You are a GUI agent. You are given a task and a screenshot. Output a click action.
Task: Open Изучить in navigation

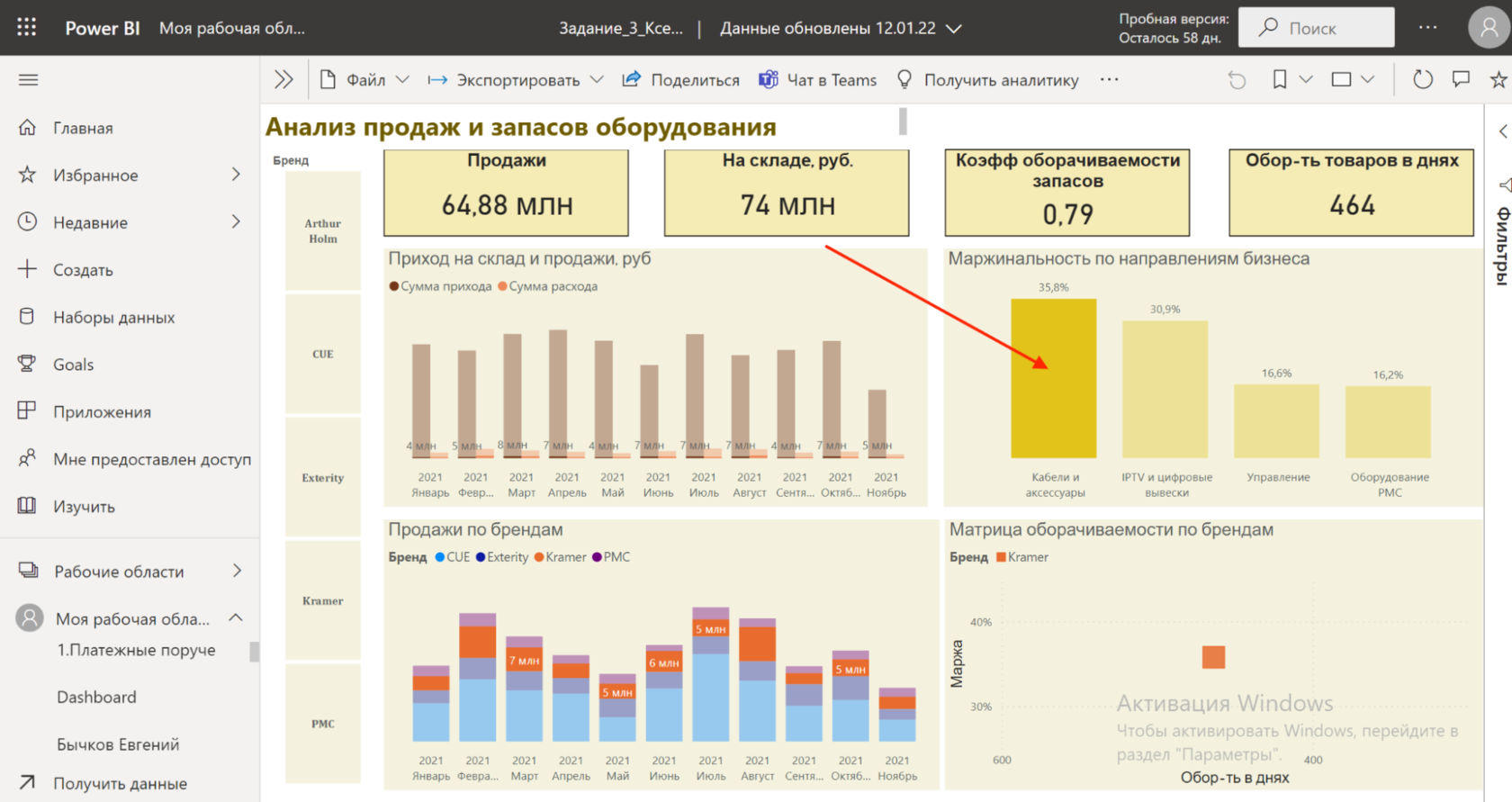click(84, 507)
